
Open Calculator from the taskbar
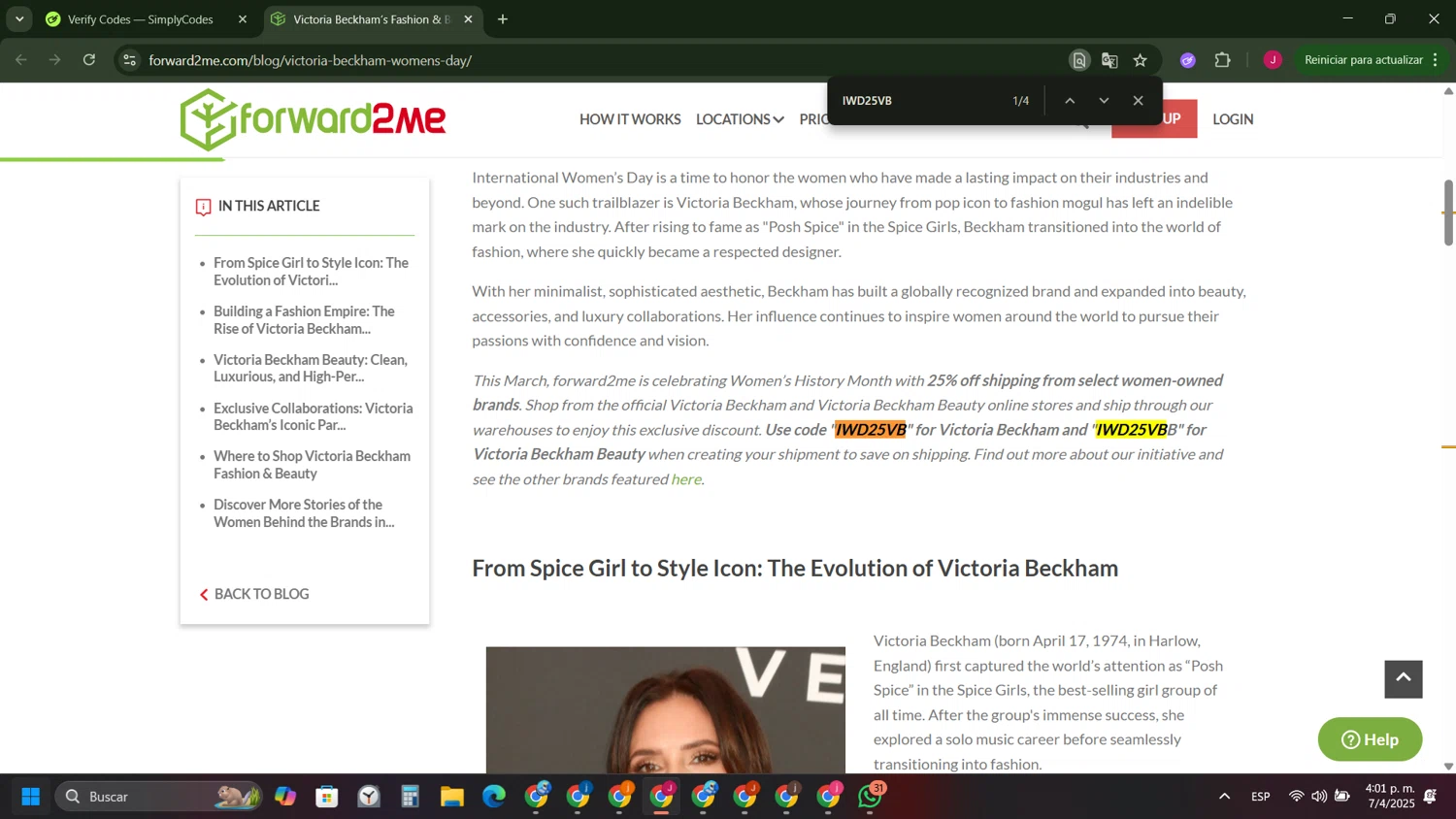click(x=411, y=797)
